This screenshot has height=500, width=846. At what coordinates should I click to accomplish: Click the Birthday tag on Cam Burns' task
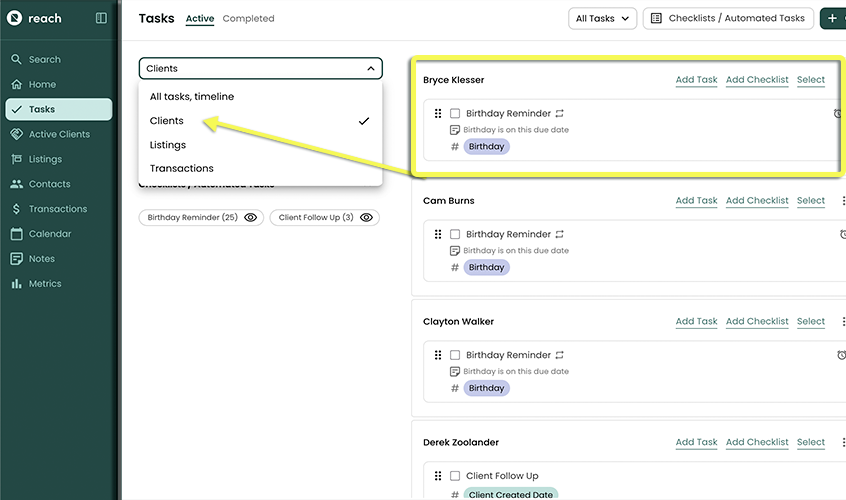[x=486, y=267]
